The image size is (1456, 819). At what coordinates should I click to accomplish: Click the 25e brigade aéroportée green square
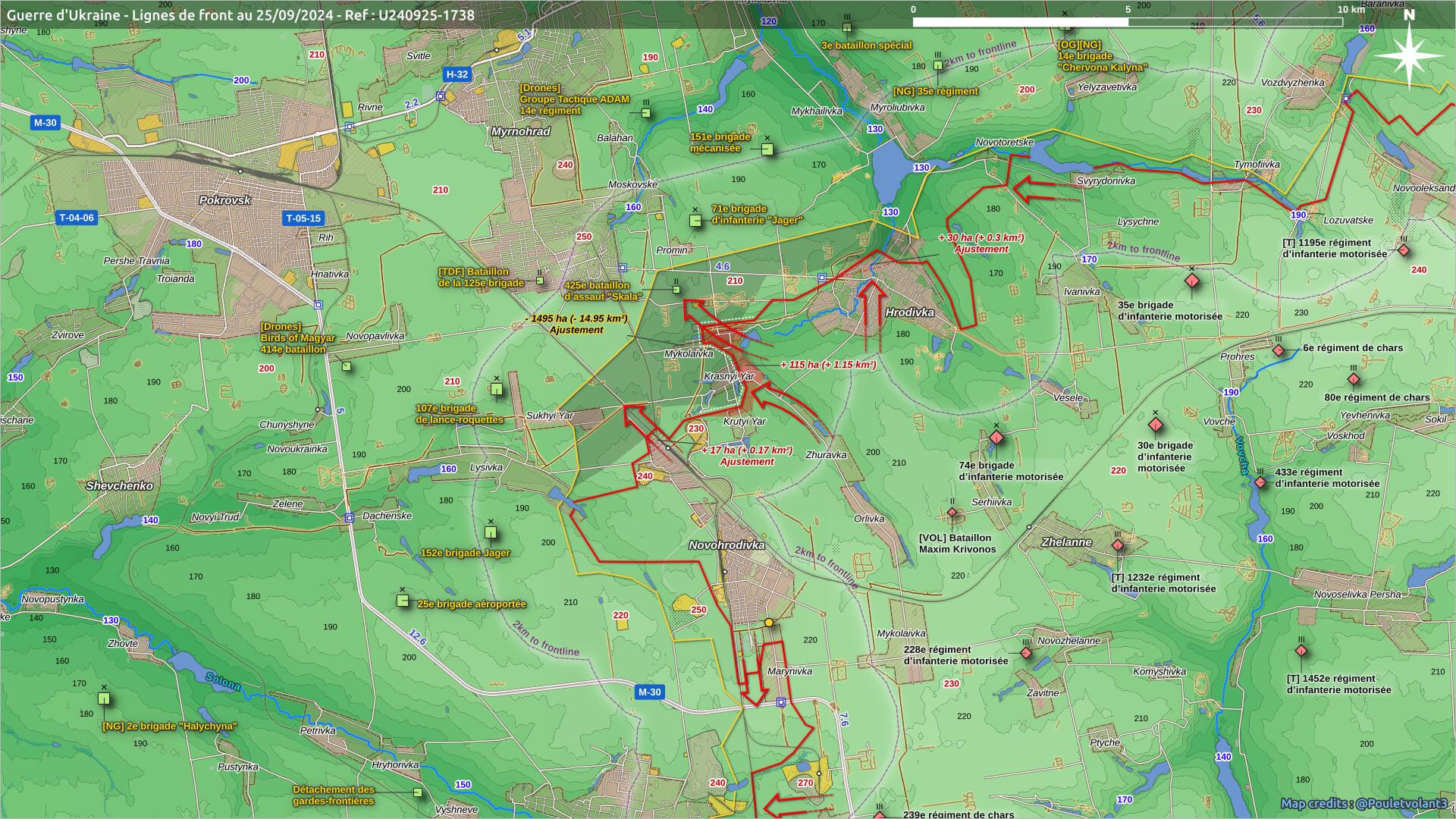coord(403,601)
